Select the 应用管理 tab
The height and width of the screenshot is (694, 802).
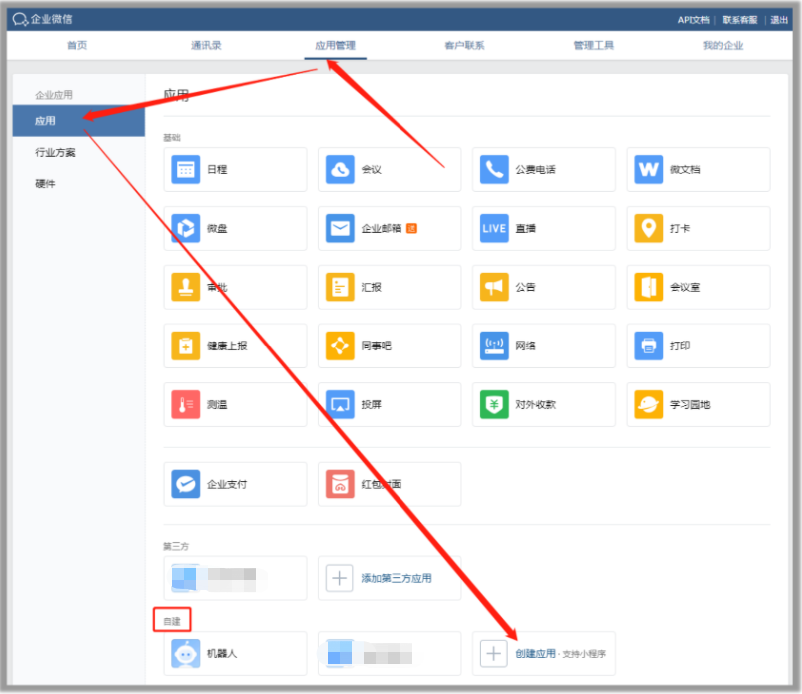click(336, 46)
